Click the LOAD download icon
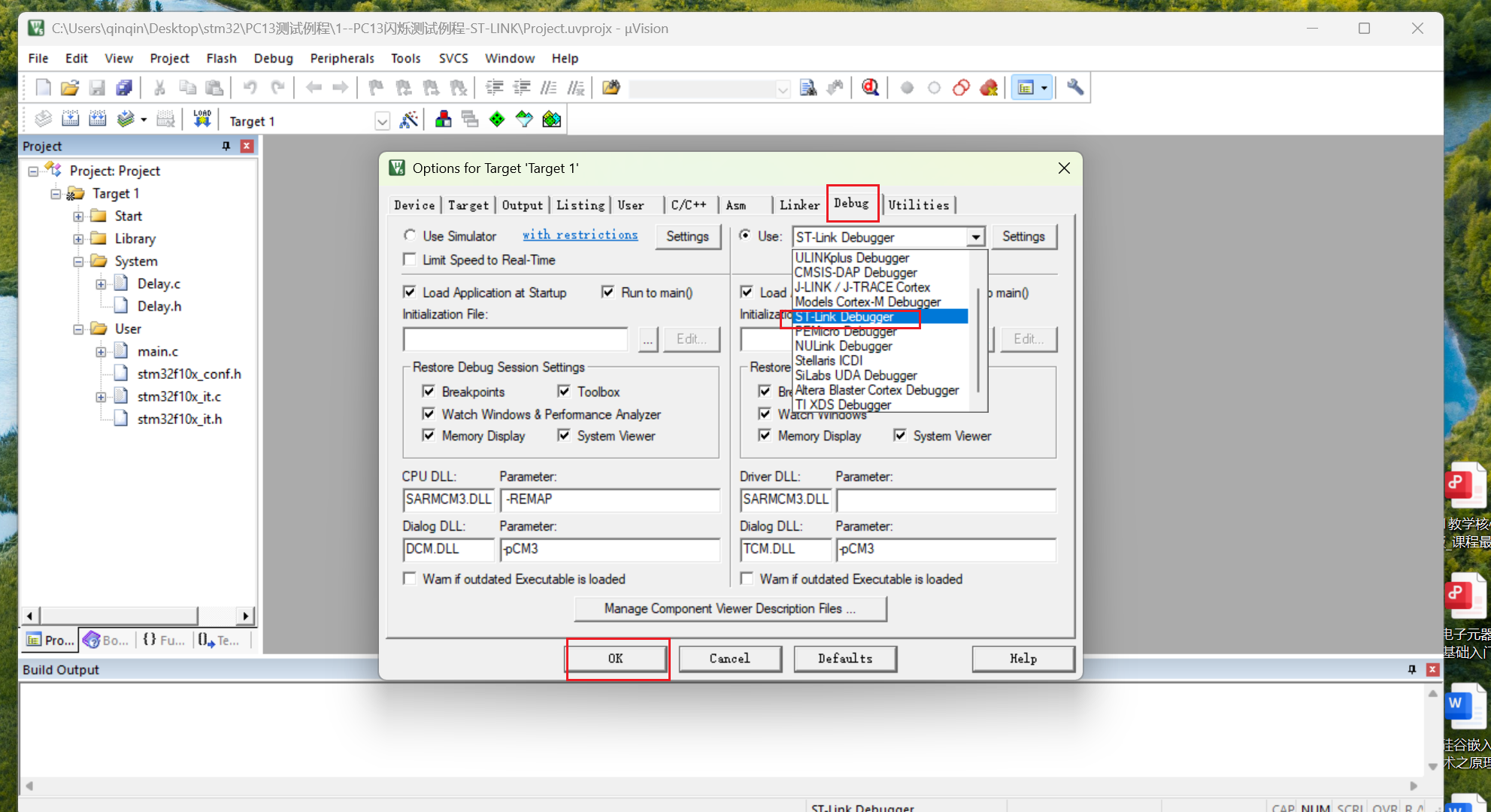Screen dimensions: 1491x812 pyautogui.click(x=202, y=120)
